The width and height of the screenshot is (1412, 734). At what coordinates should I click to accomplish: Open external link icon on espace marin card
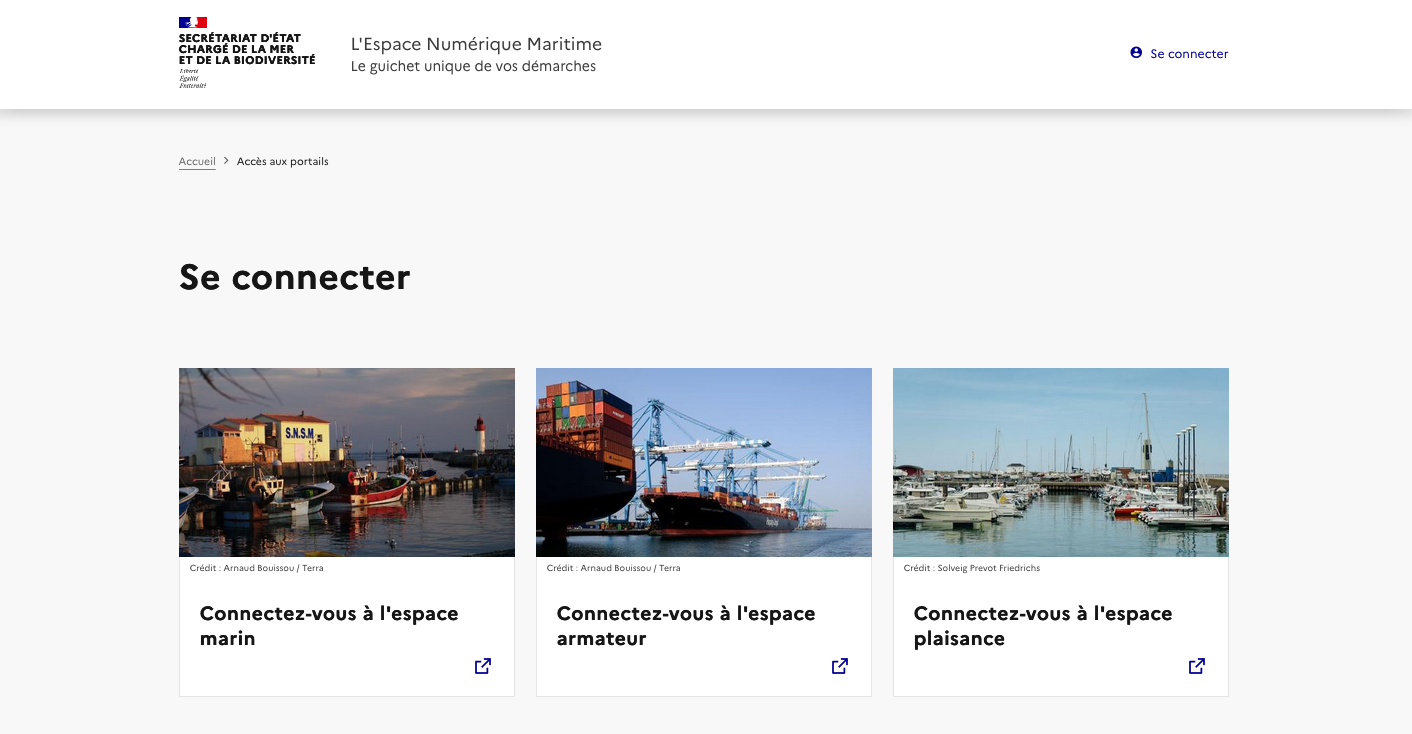483,666
